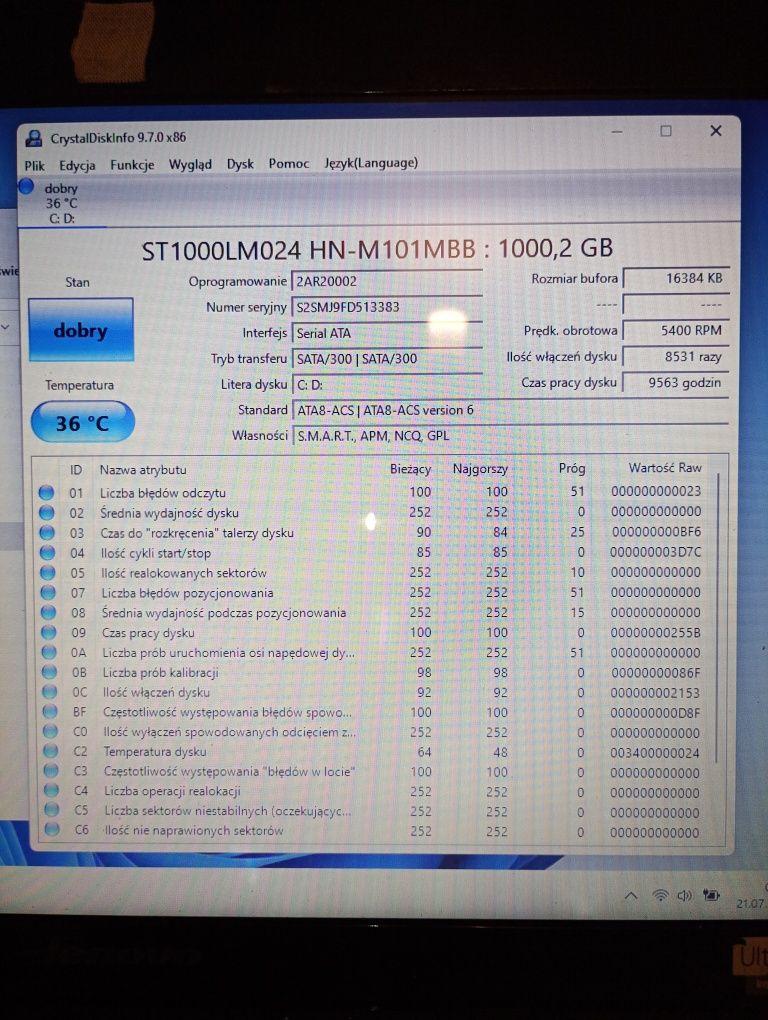Click the S.M.A.R.T., APM, NCQ, GPL features field
Viewport: 768px width, 1020px height.
tap(510, 435)
